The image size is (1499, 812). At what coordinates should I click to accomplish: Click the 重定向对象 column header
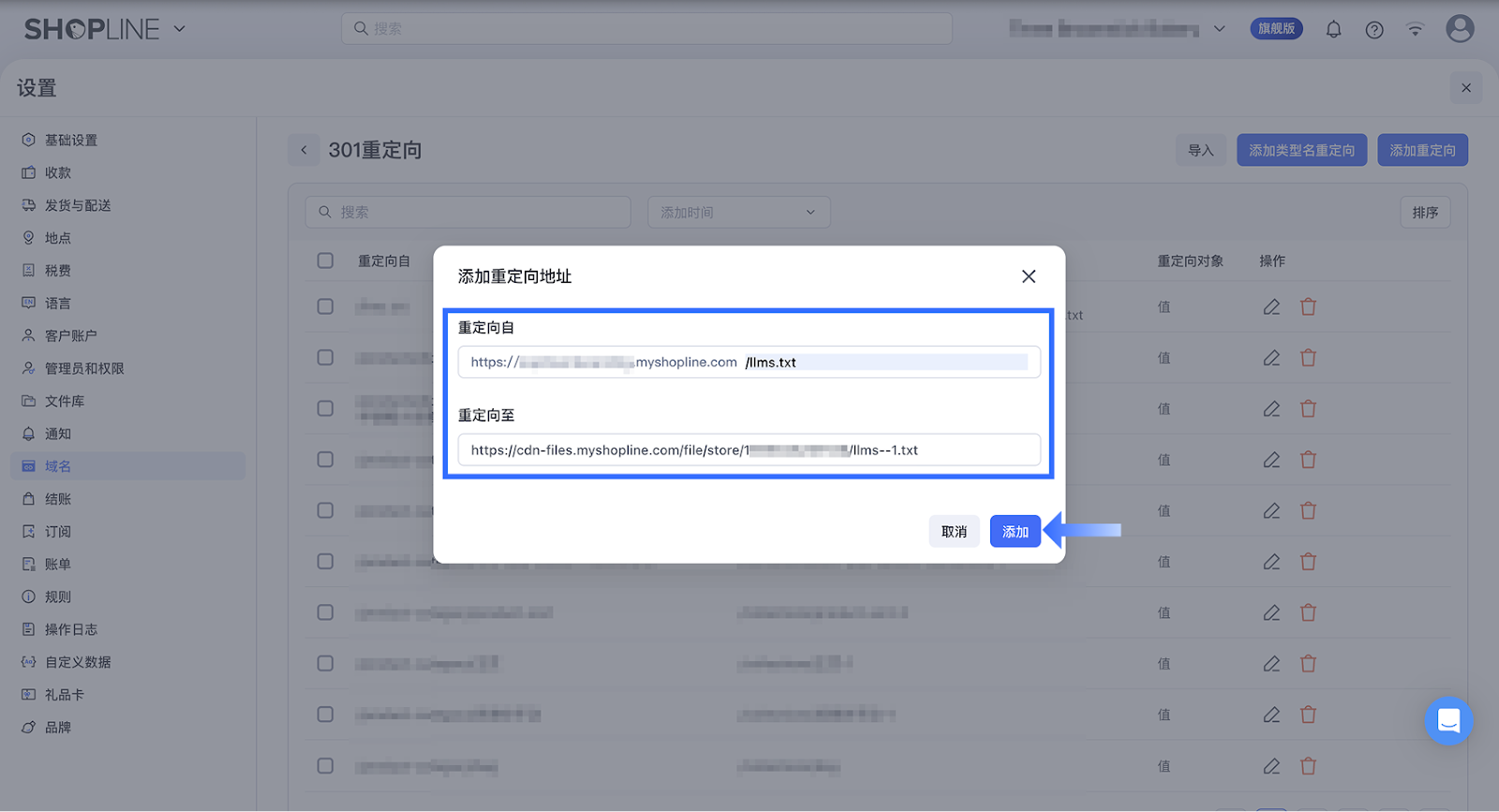[x=1191, y=261]
